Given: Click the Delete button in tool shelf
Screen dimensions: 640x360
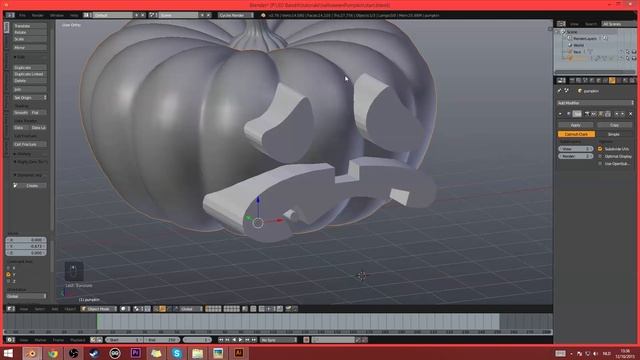Looking at the screenshot, I should (x=29, y=80).
